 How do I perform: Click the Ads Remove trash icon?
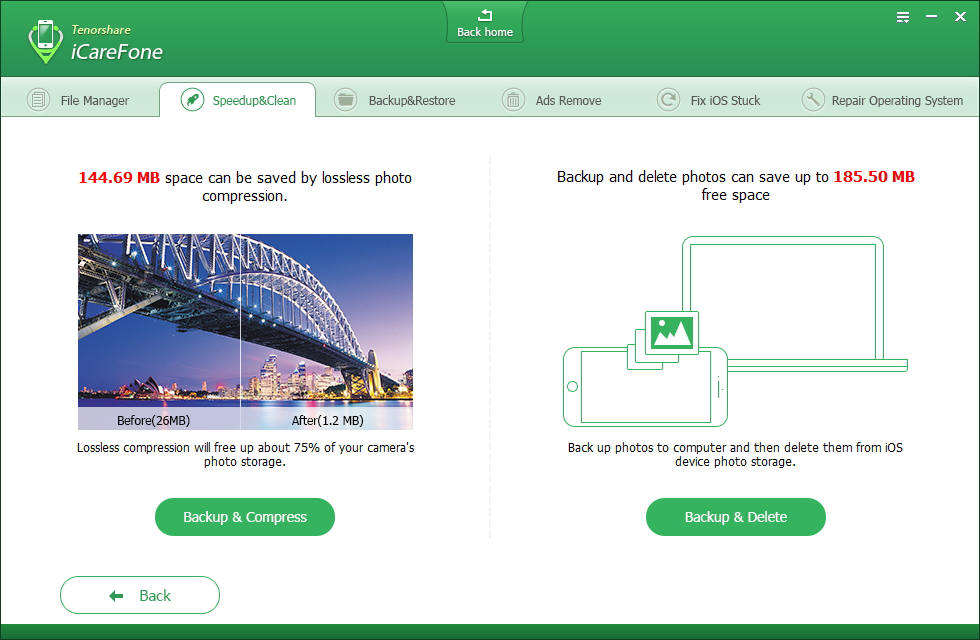[513, 100]
